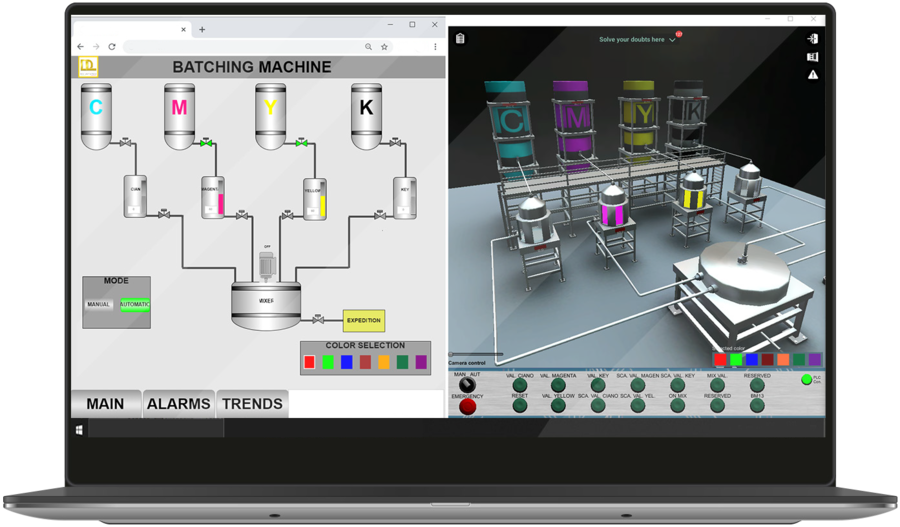Toggle the green valve under M tank
900x527 pixels.
[x=206, y=142]
